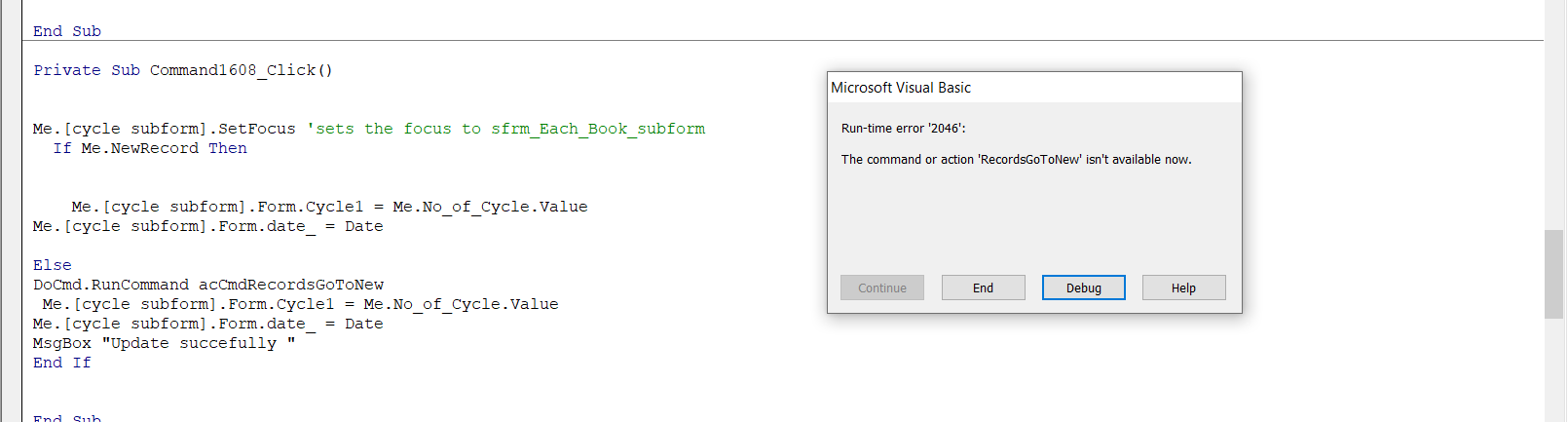This screenshot has width=1568, height=422.
Task: Click the first date_ = Date line
Action: click(208, 226)
